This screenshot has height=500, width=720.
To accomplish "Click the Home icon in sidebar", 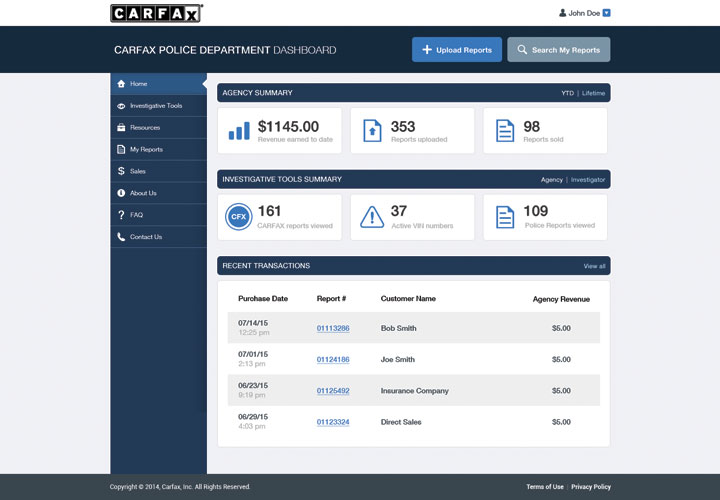I will coord(121,84).
